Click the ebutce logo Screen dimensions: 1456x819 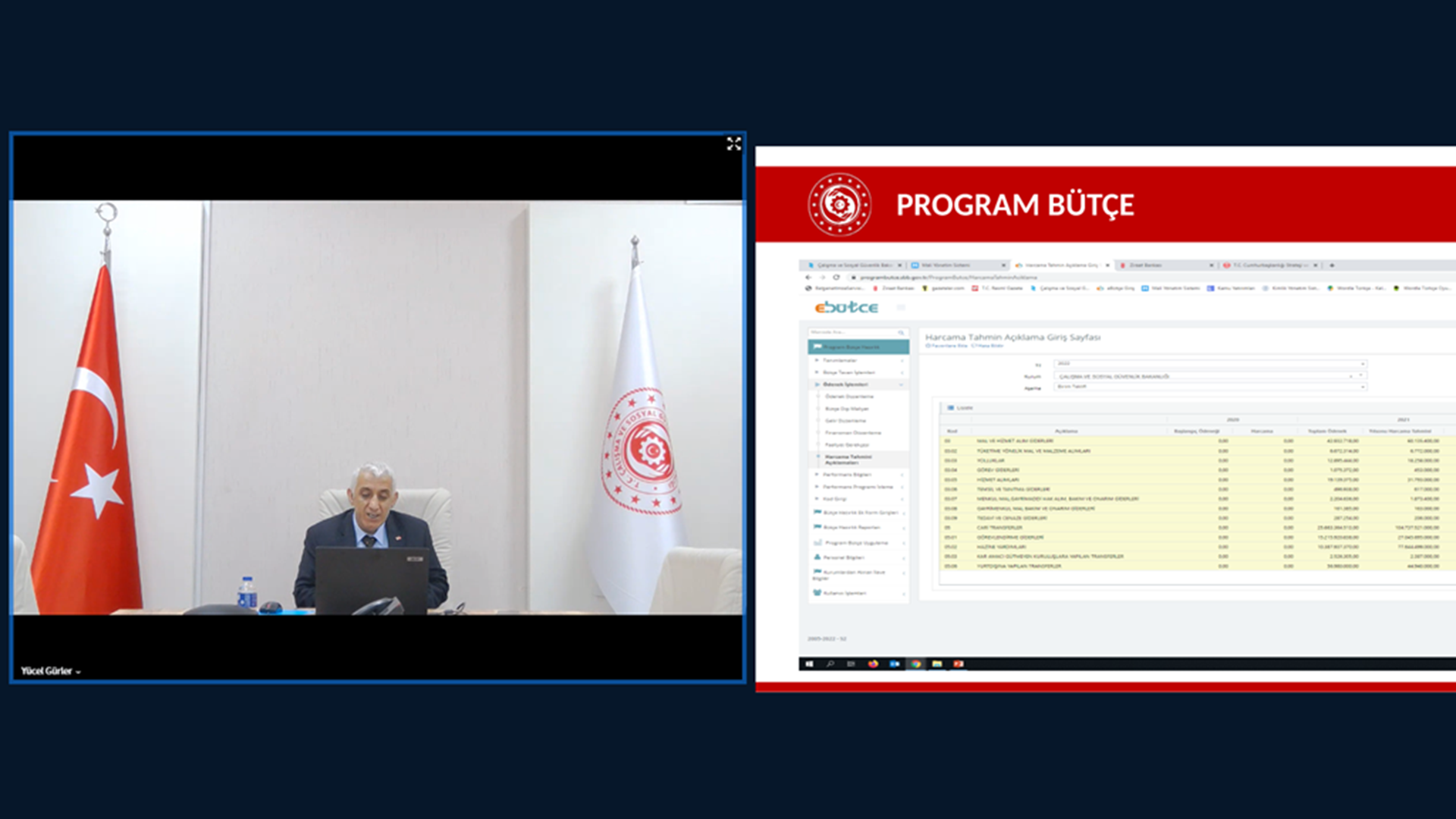(846, 307)
